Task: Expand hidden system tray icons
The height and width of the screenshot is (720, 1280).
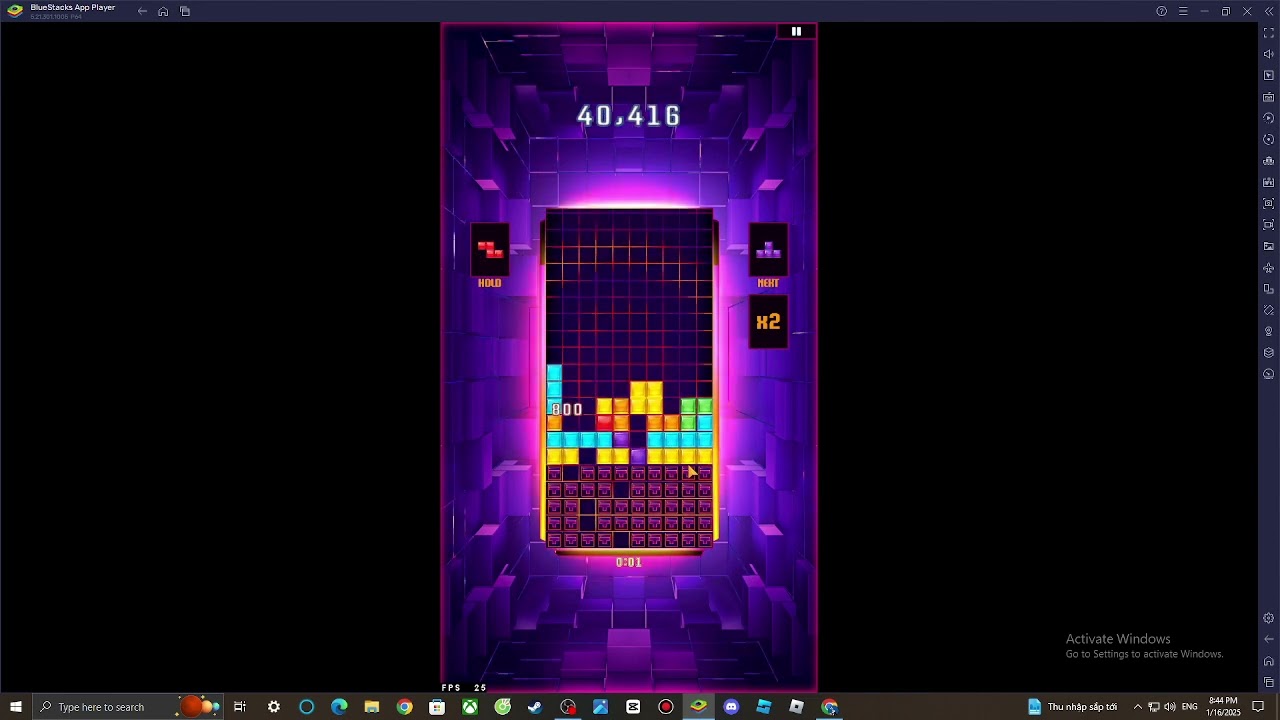Action: point(1137,707)
